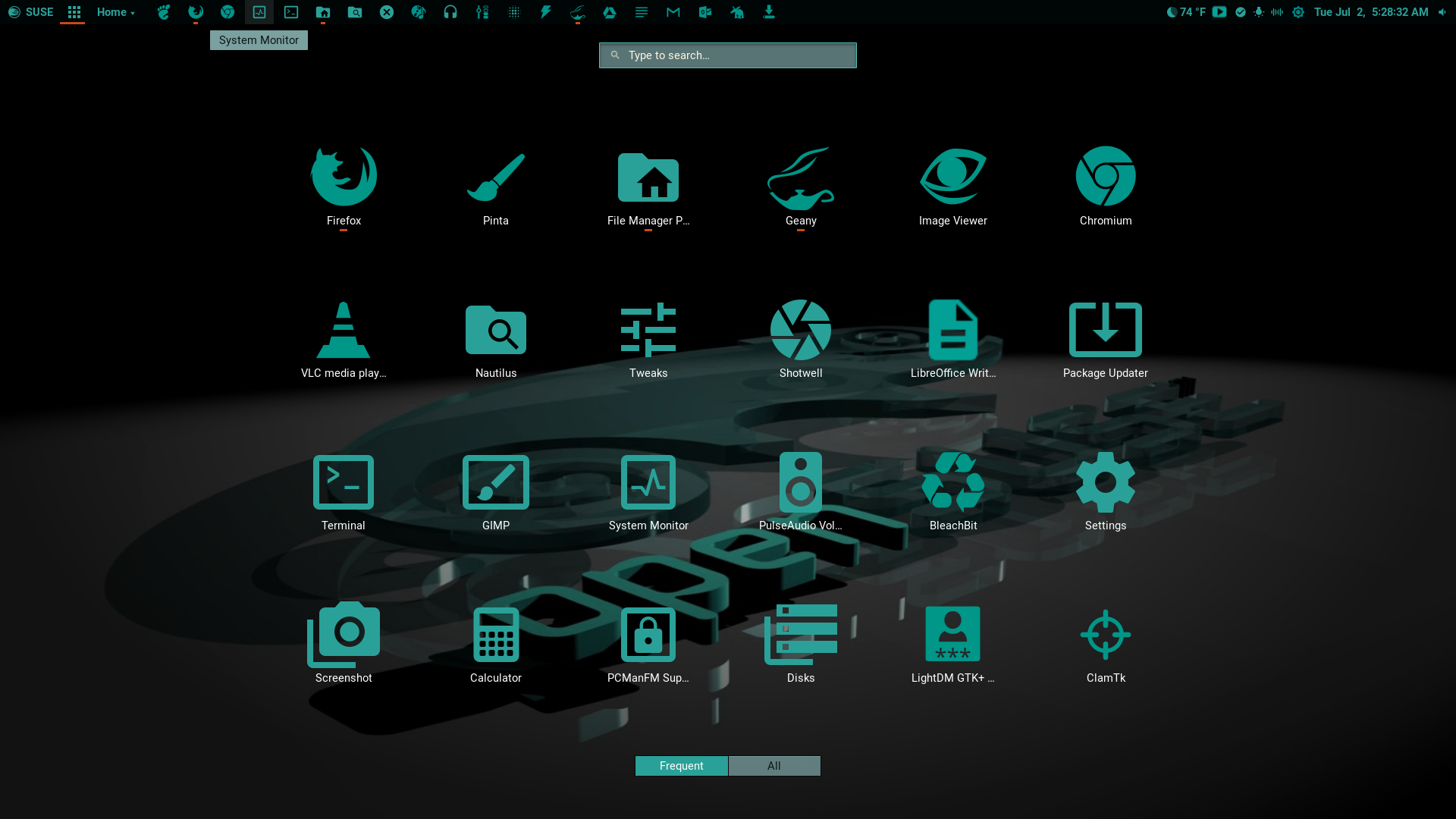Launch Chromium from the app grid
Viewport: 1456px width, 819px height.
click(x=1106, y=187)
